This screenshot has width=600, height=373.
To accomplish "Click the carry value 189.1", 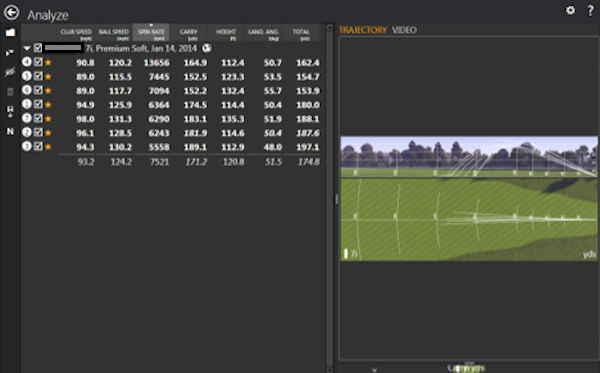I will pos(195,147).
